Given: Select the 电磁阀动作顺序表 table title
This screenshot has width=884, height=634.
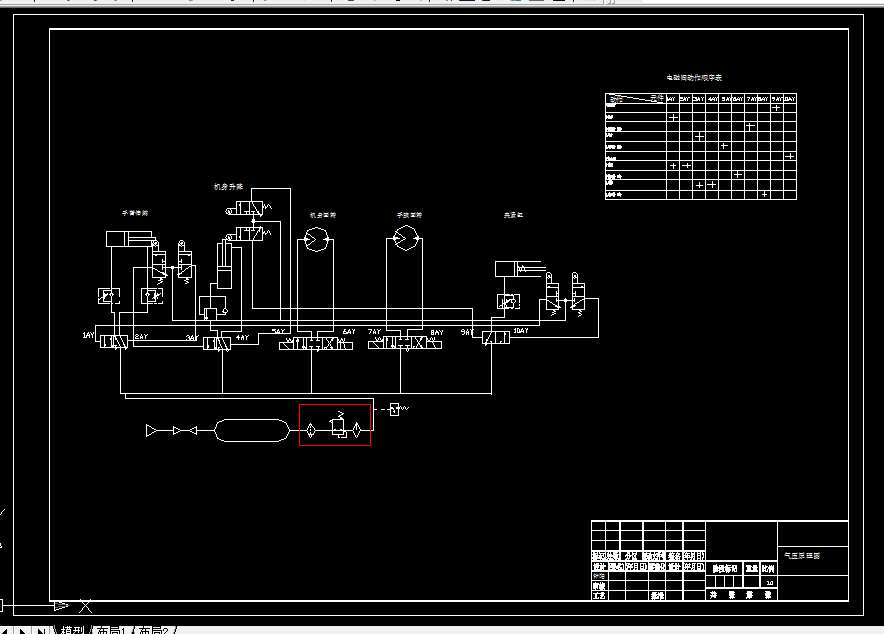Looking at the screenshot, I should click(x=694, y=78).
